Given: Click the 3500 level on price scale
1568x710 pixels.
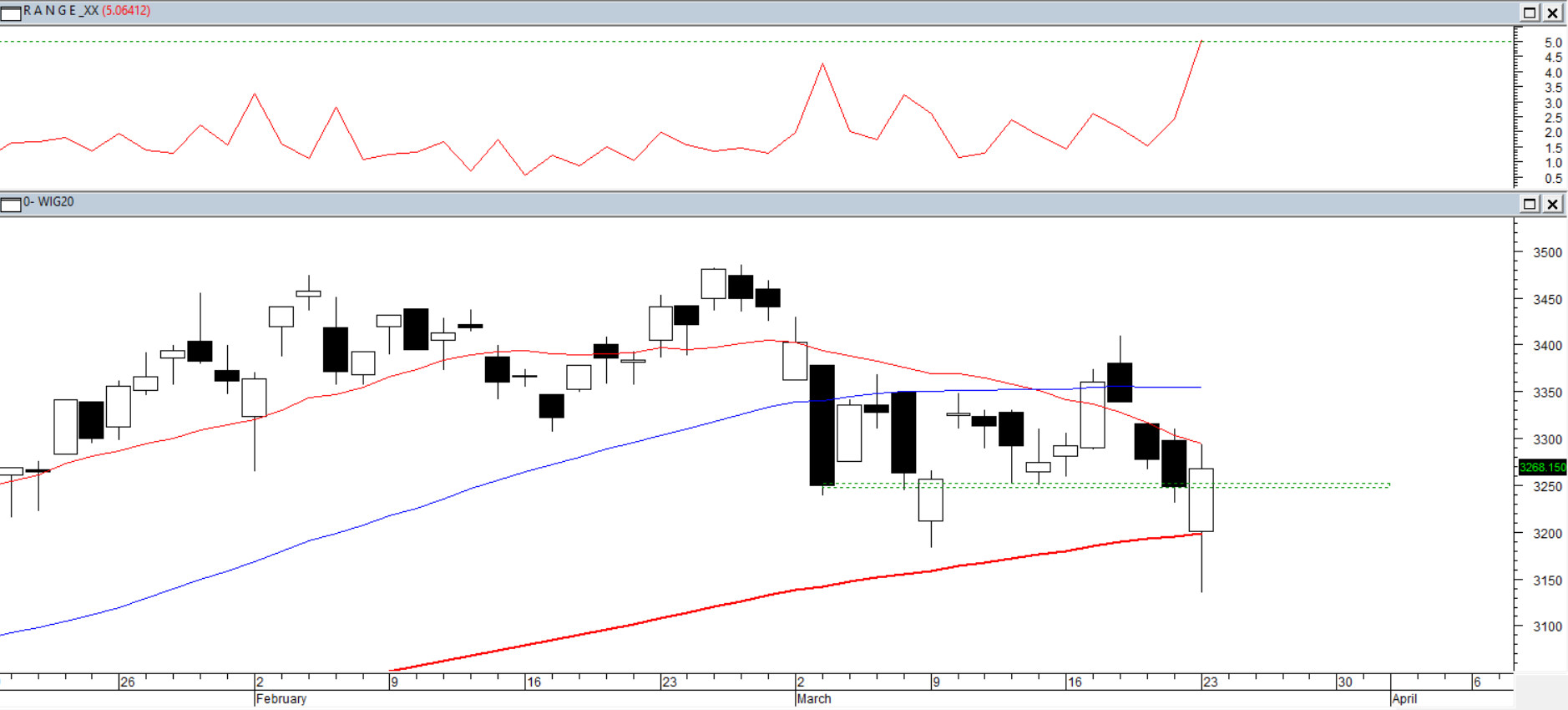Looking at the screenshot, I should coord(1547,253).
